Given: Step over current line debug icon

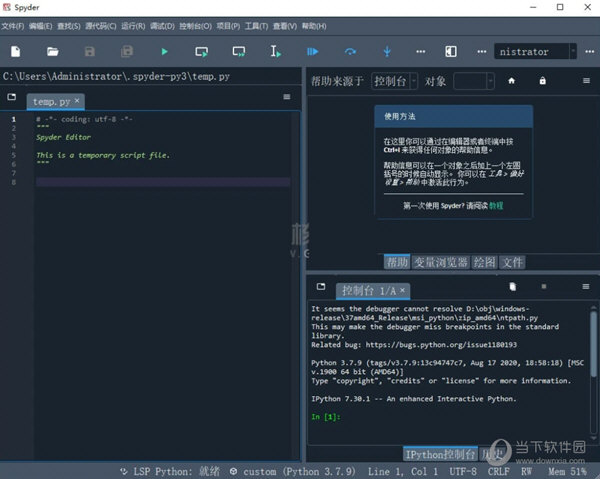Looking at the screenshot, I should coord(350,51).
